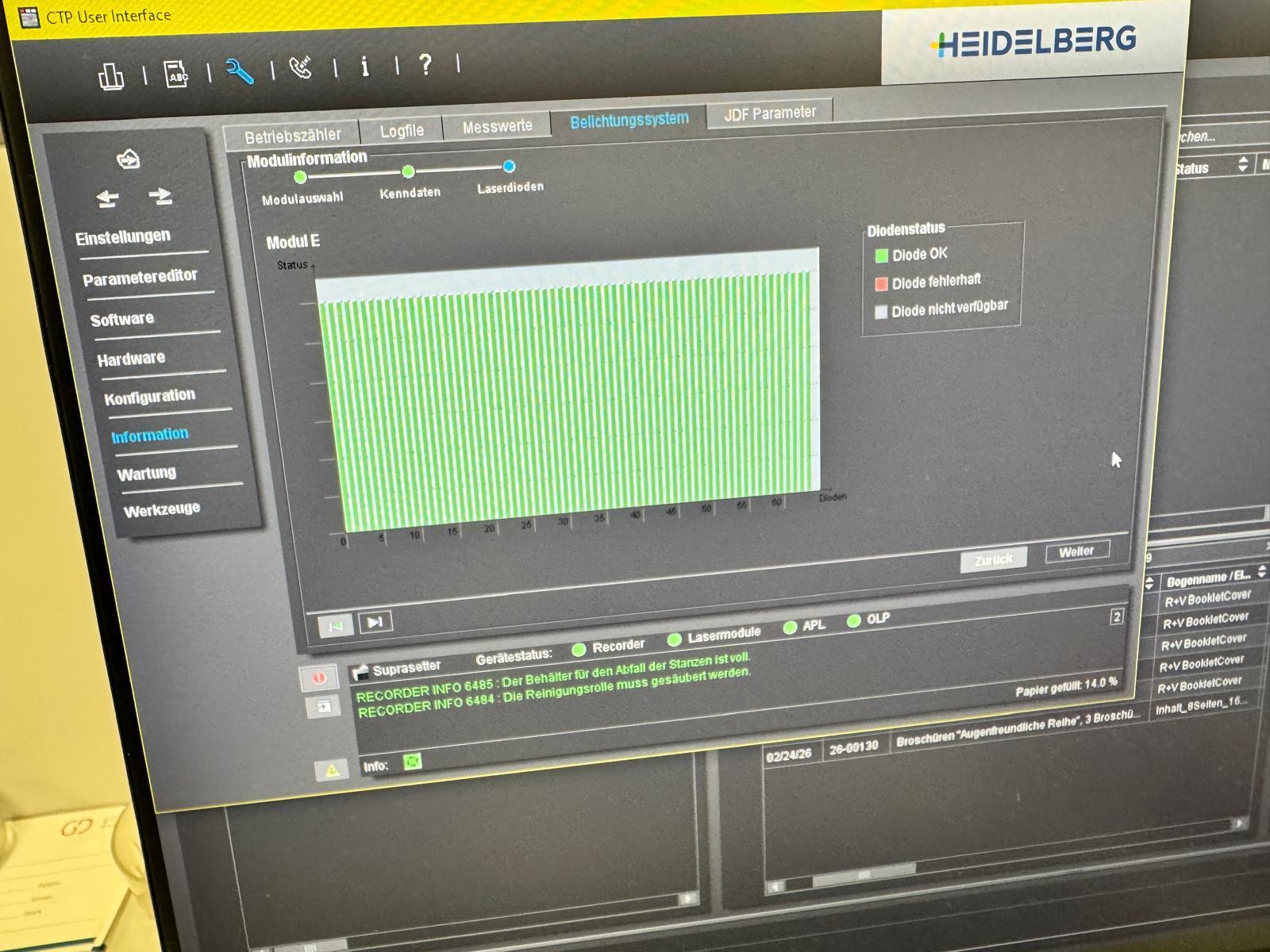
Task: Select the Kenndaten step indicator
Action: tap(408, 171)
